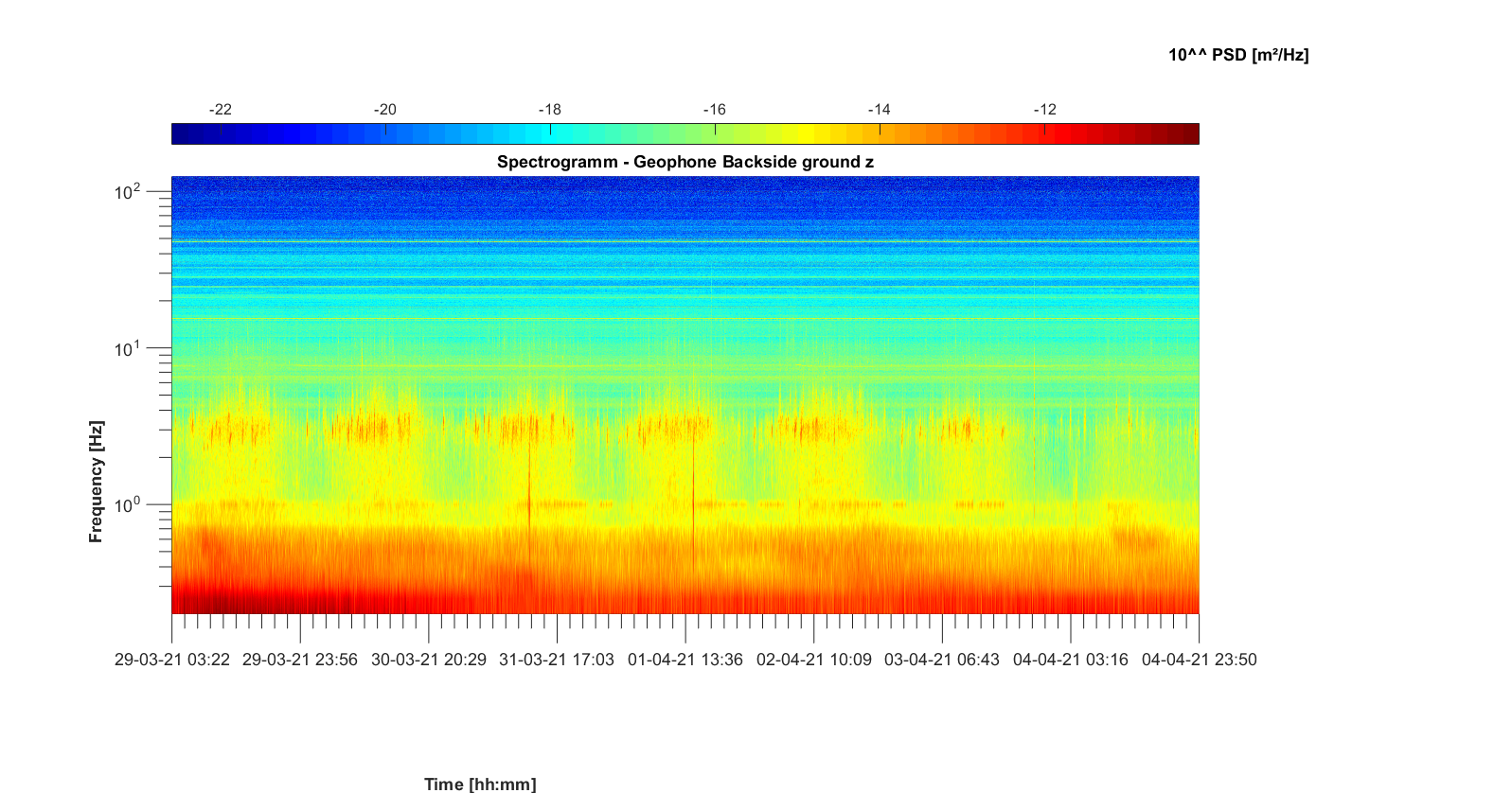The width and height of the screenshot is (1512, 793).
Task: Click the time label '30-03-21 20:29'
Action: click(x=429, y=660)
